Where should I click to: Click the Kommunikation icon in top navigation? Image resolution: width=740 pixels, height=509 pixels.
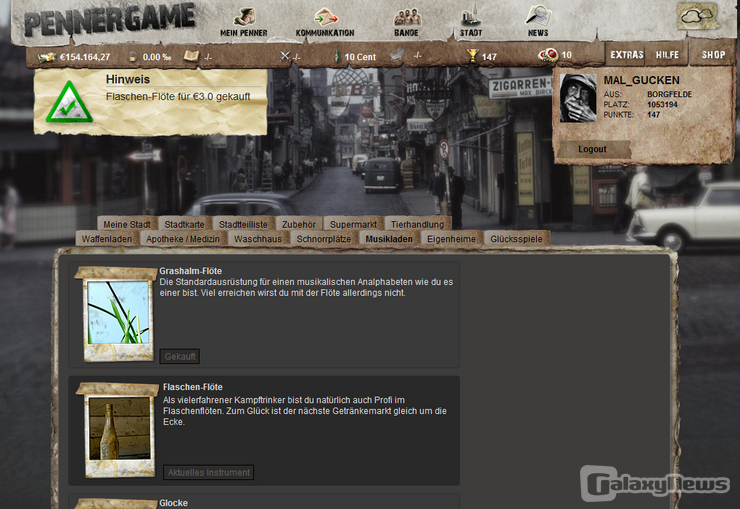325,17
